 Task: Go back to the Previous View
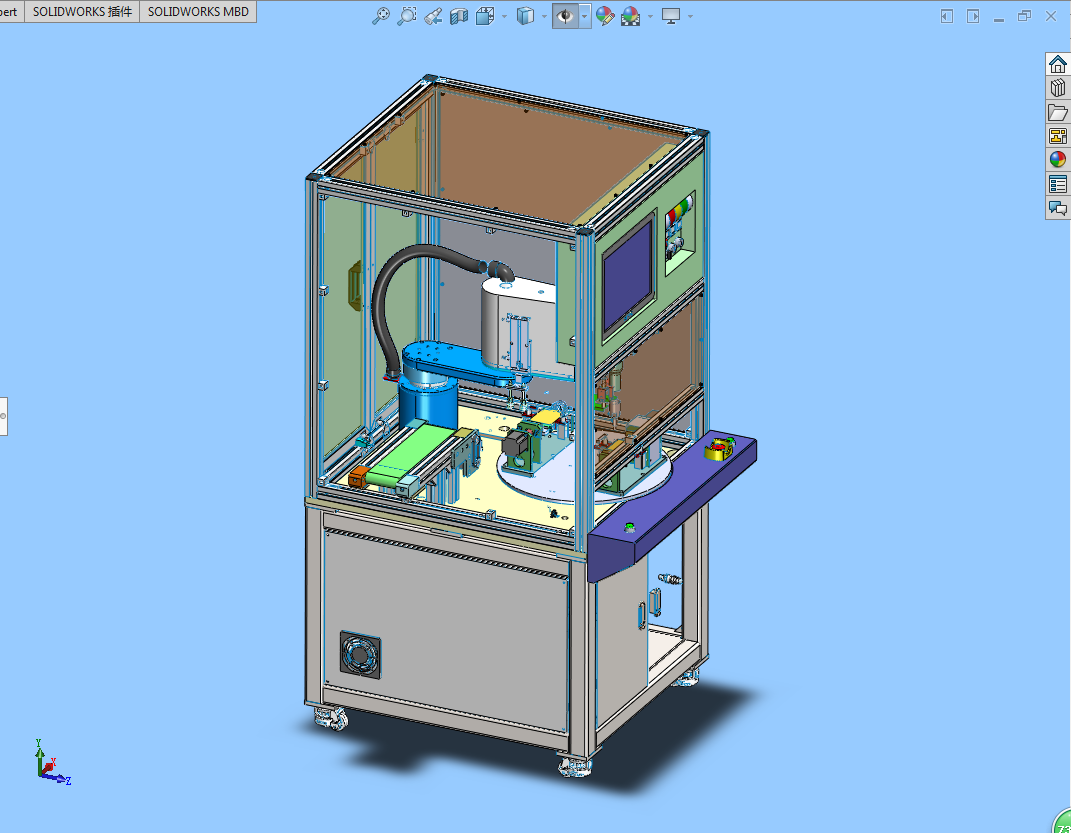point(433,16)
